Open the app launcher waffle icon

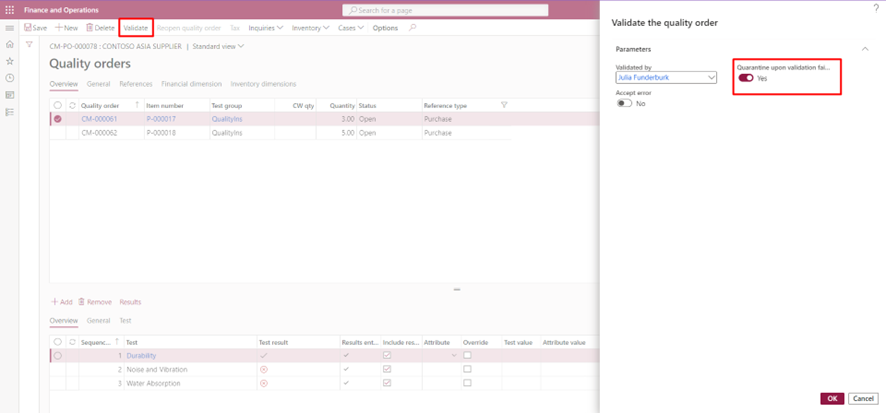point(9,10)
